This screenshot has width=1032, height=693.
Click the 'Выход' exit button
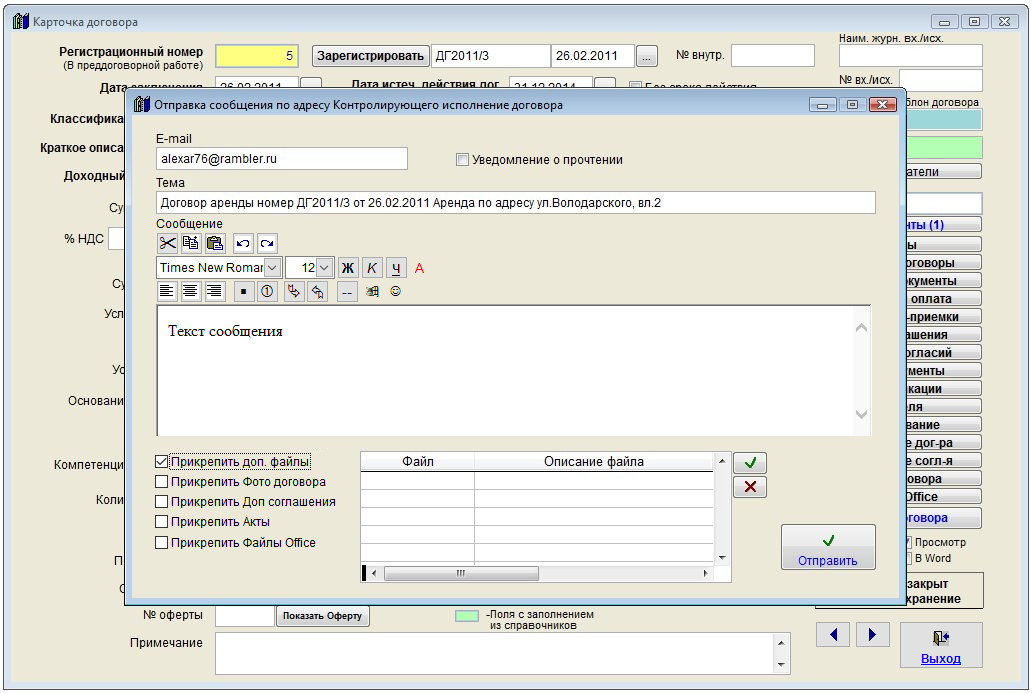click(941, 645)
